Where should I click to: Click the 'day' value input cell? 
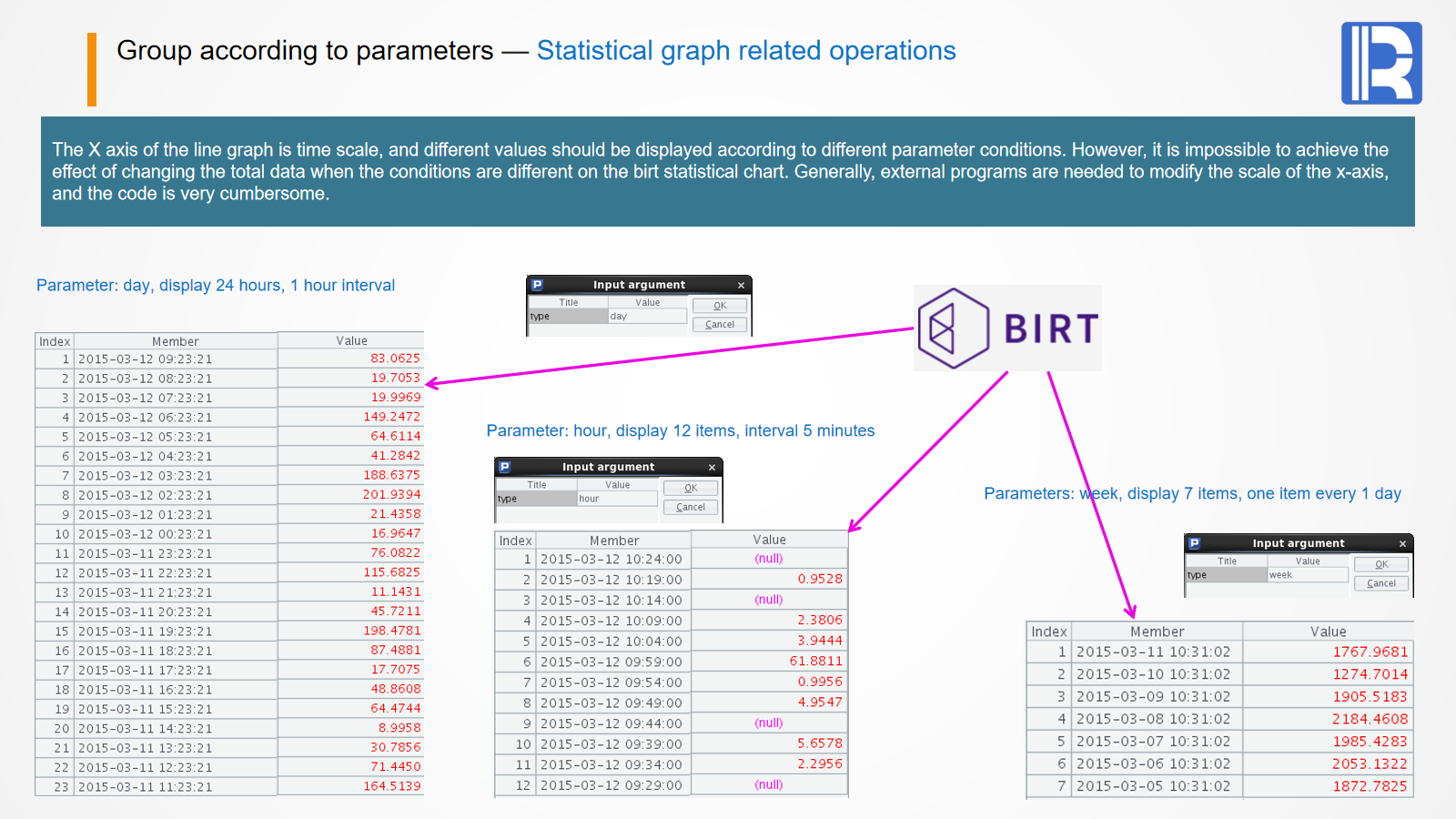646,317
